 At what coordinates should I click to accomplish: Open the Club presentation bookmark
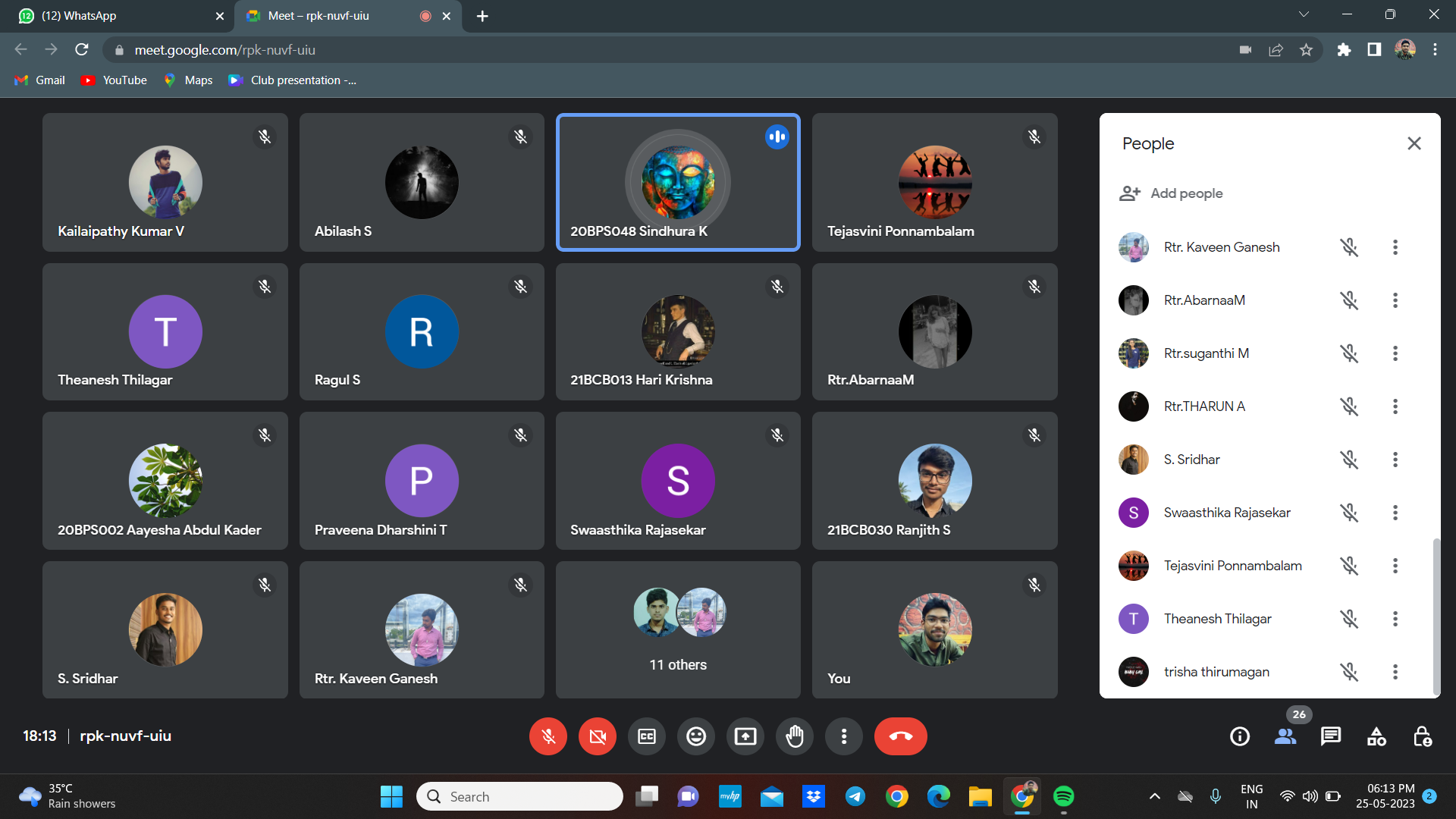point(293,80)
